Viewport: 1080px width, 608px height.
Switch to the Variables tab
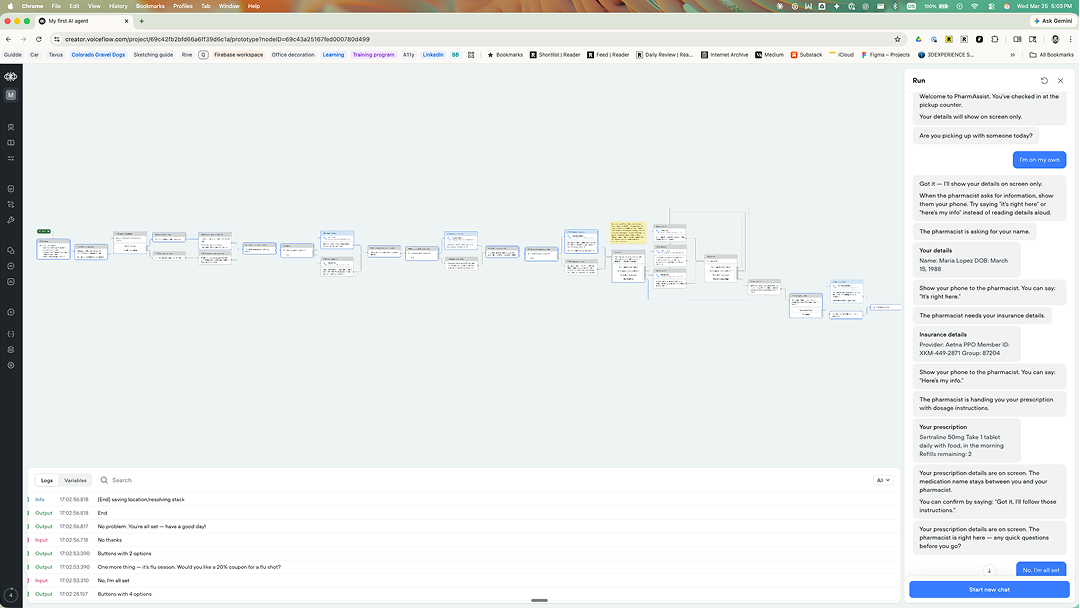coord(75,480)
